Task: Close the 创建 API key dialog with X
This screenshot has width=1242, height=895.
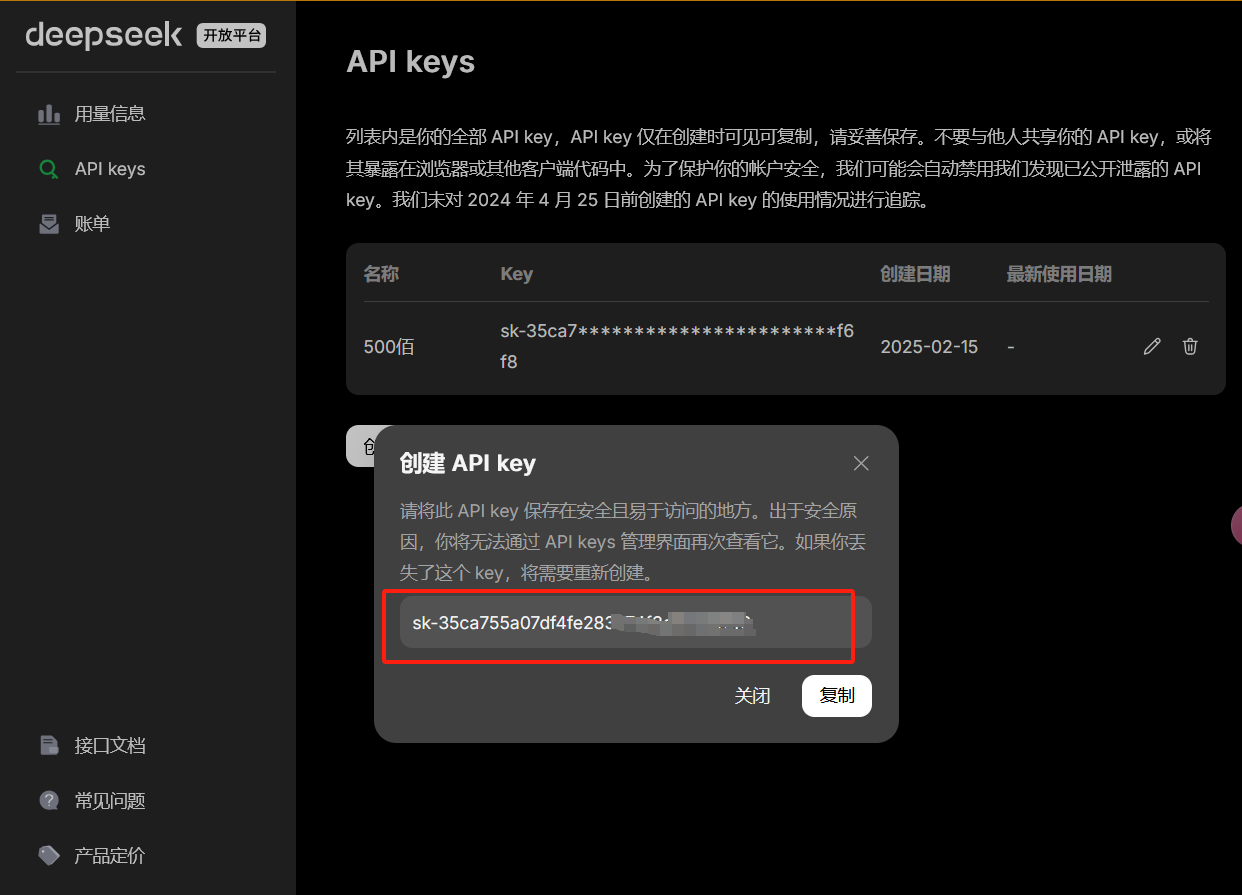Action: pyautogui.click(x=861, y=463)
